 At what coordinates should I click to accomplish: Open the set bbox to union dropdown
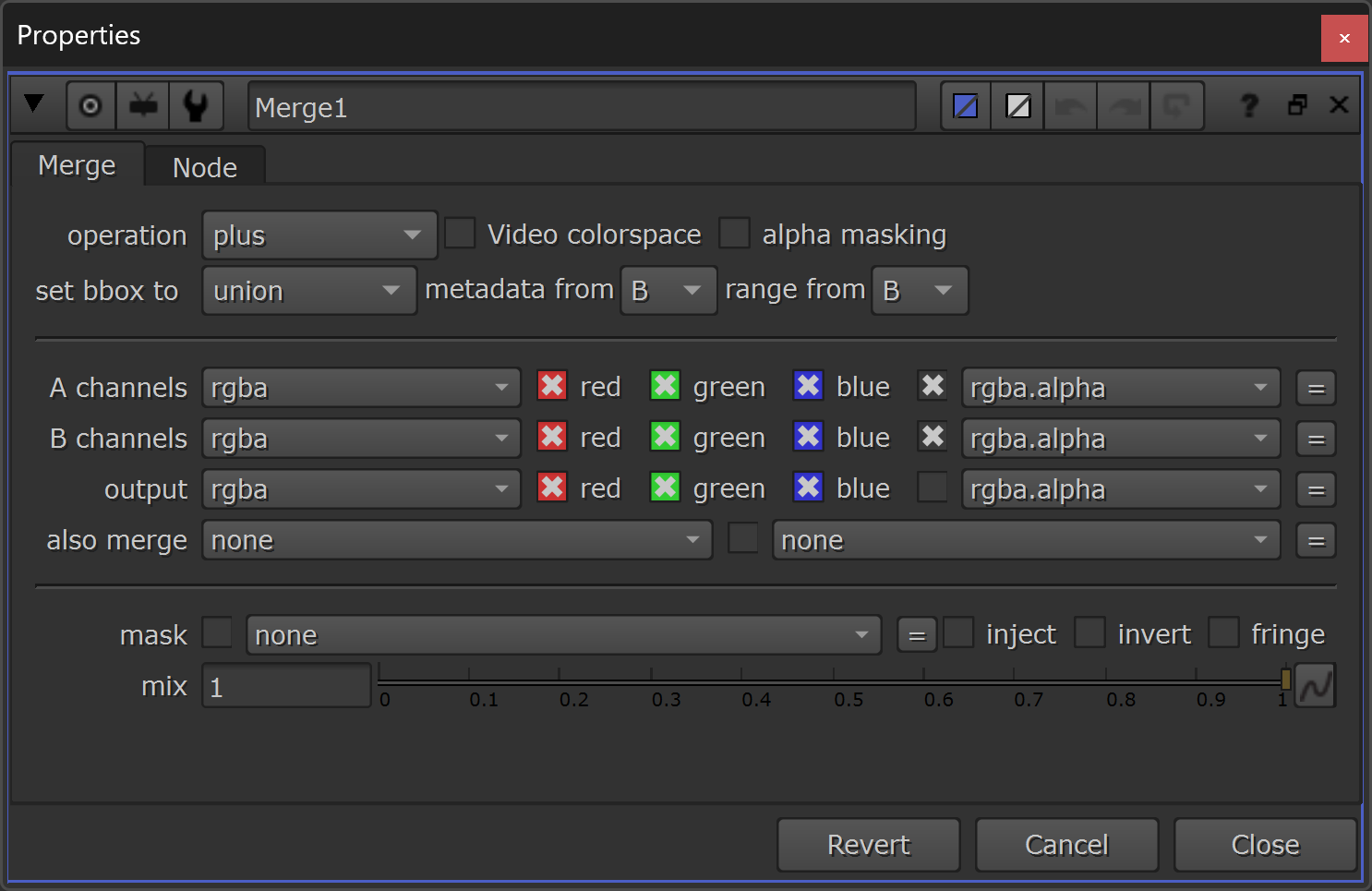309,291
